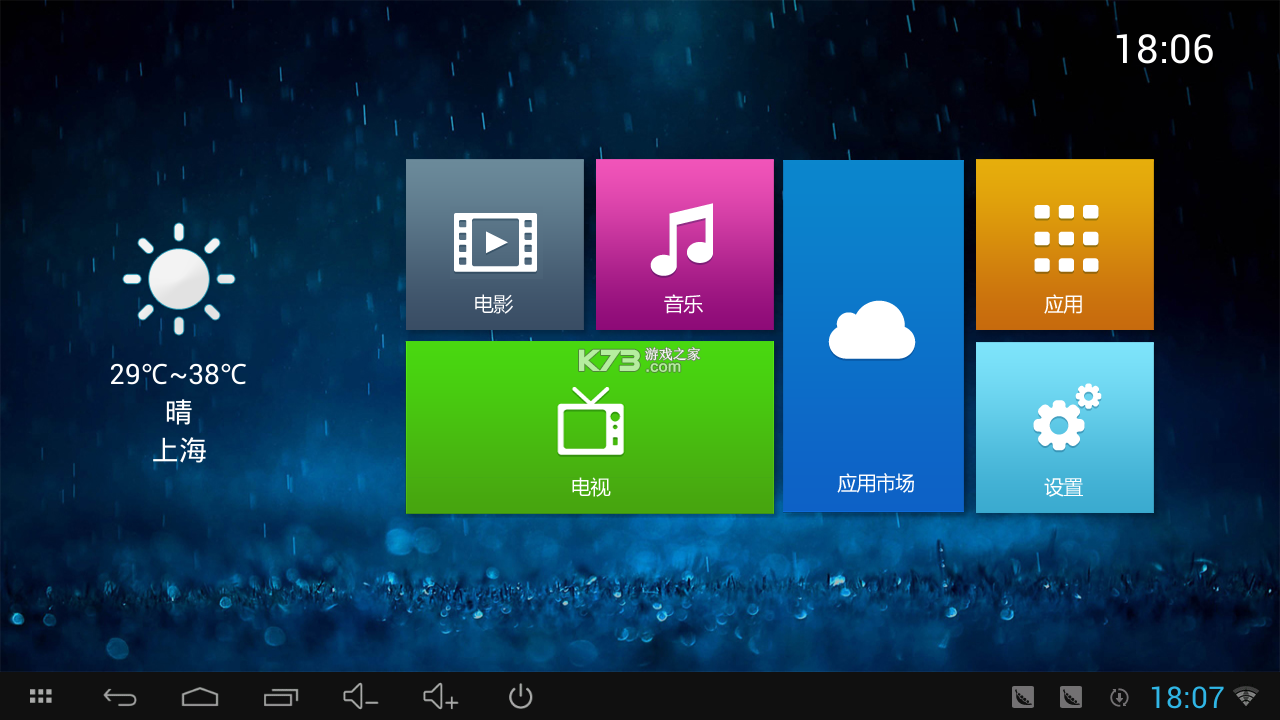Launch the 音乐 music tile
This screenshot has height=720, width=1280.
pyautogui.click(x=685, y=244)
